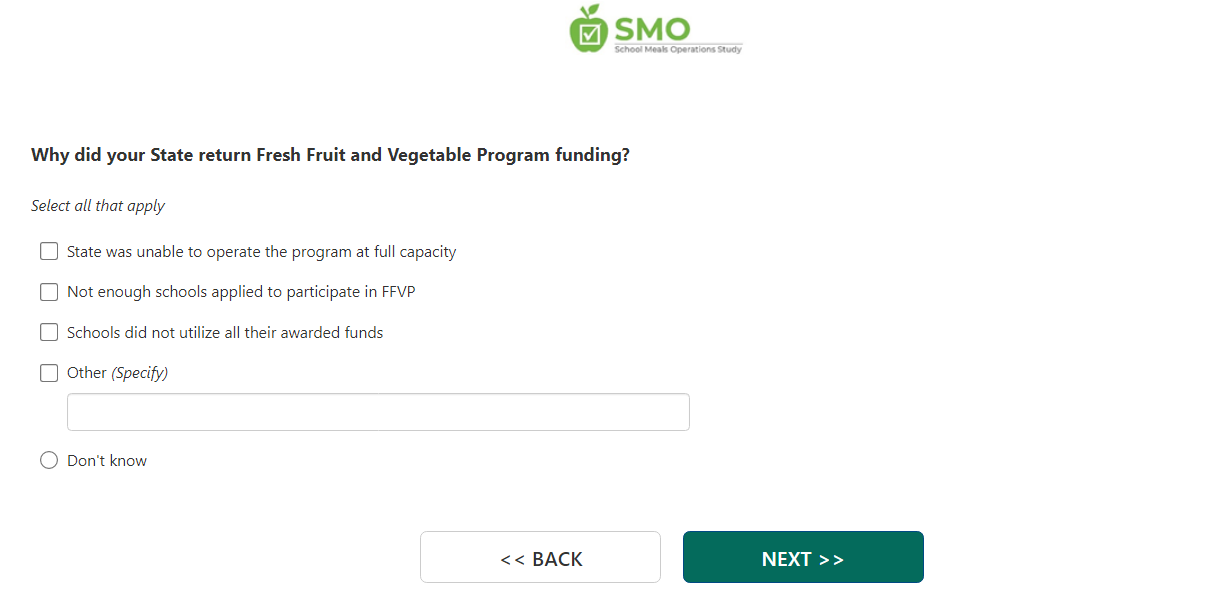Click label text 'State was unable to operate the program'
The width and height of the screenshot is (1210, 613).
261,252
